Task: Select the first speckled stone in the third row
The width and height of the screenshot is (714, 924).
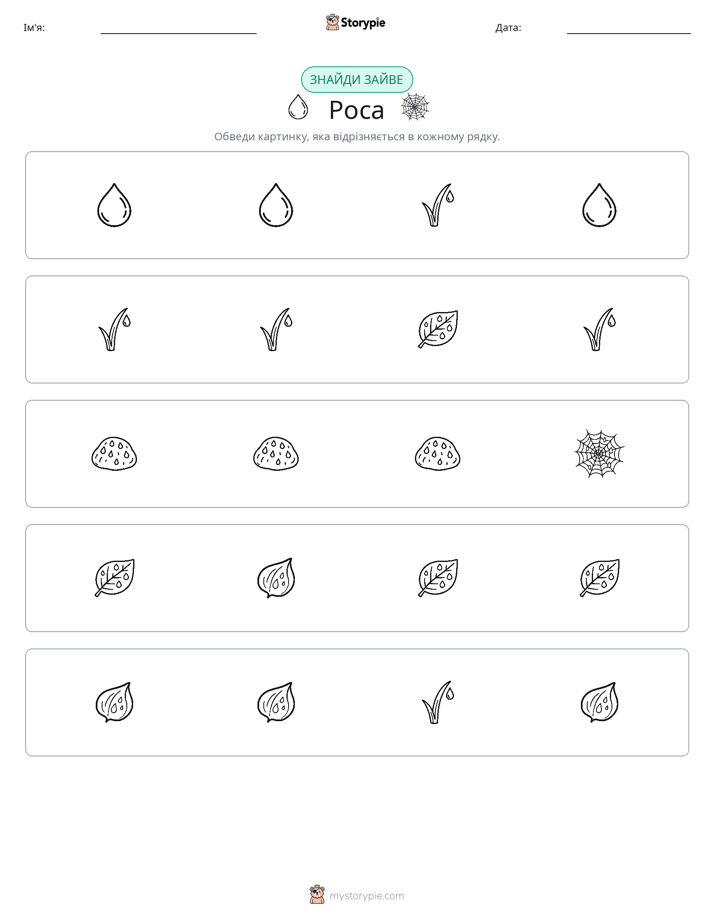Action: pyautogui.click(x=114, y=454)
